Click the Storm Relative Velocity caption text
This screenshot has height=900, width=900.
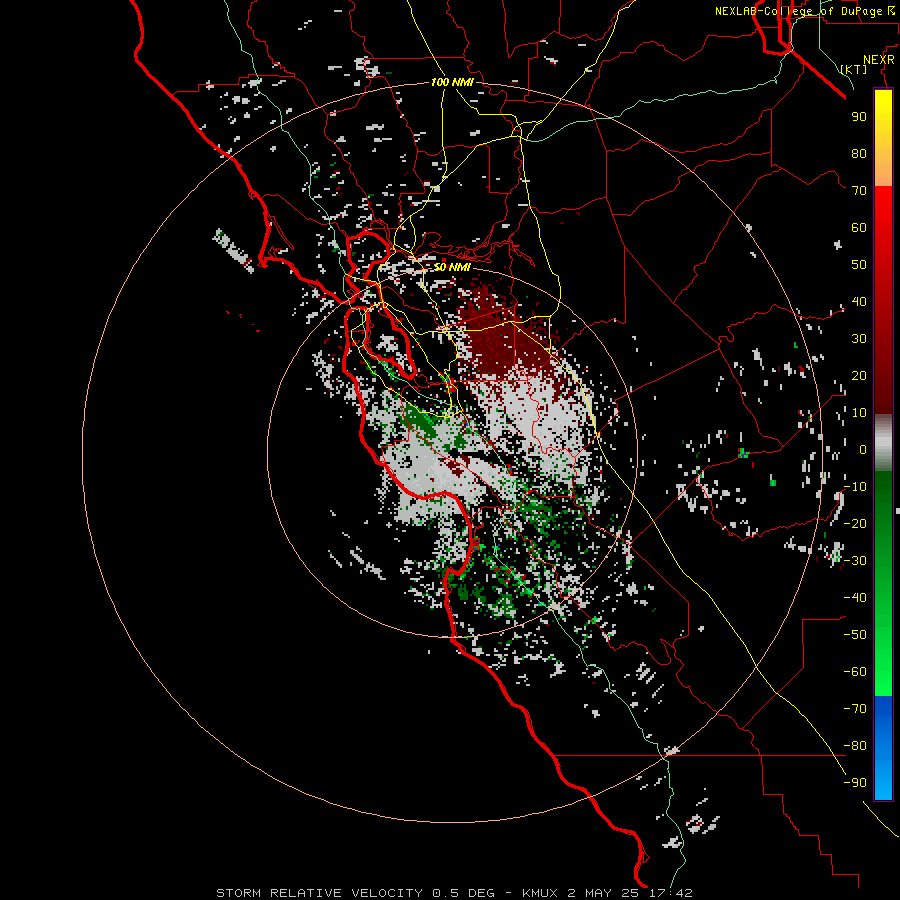(454, 893)
